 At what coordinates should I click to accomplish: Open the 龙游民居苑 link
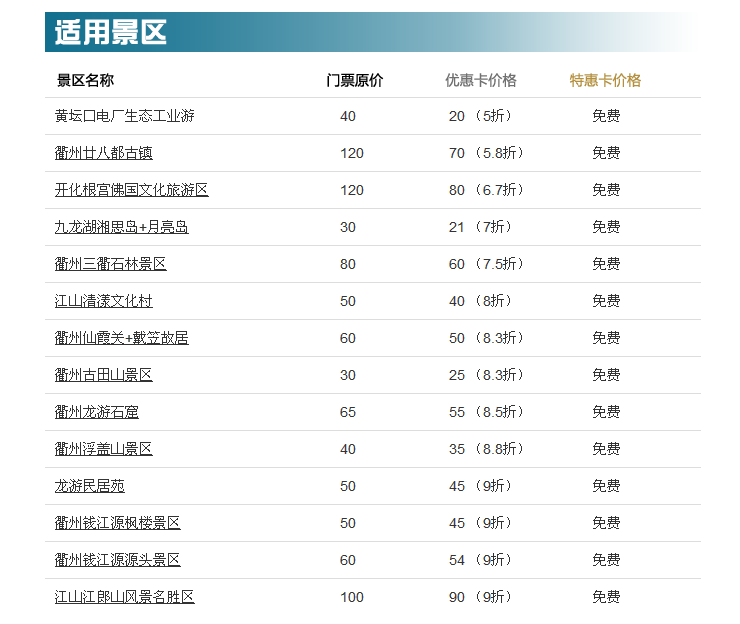[90, 486]
